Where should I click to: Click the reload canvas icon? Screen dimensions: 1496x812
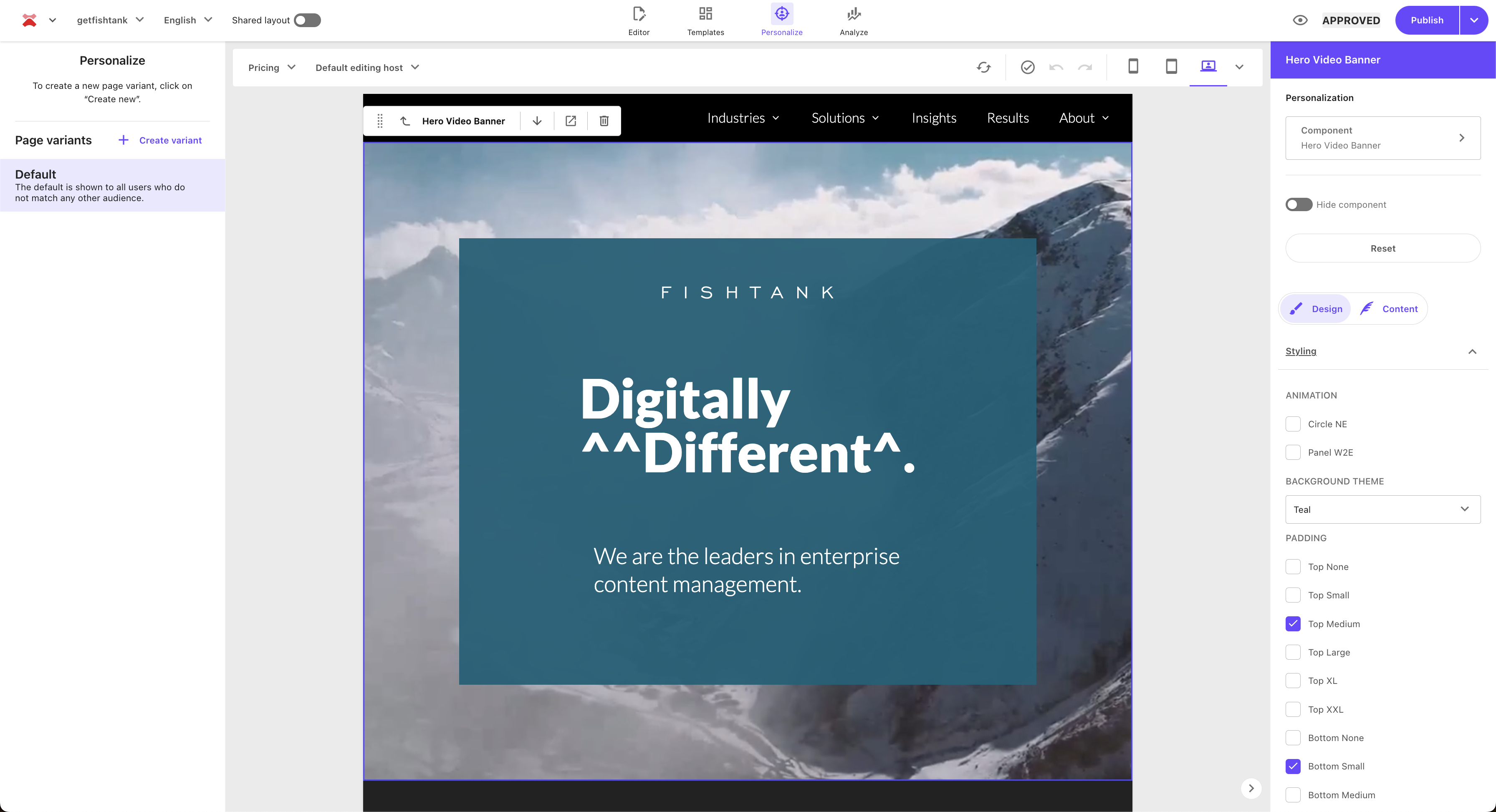tap(983, 67)
